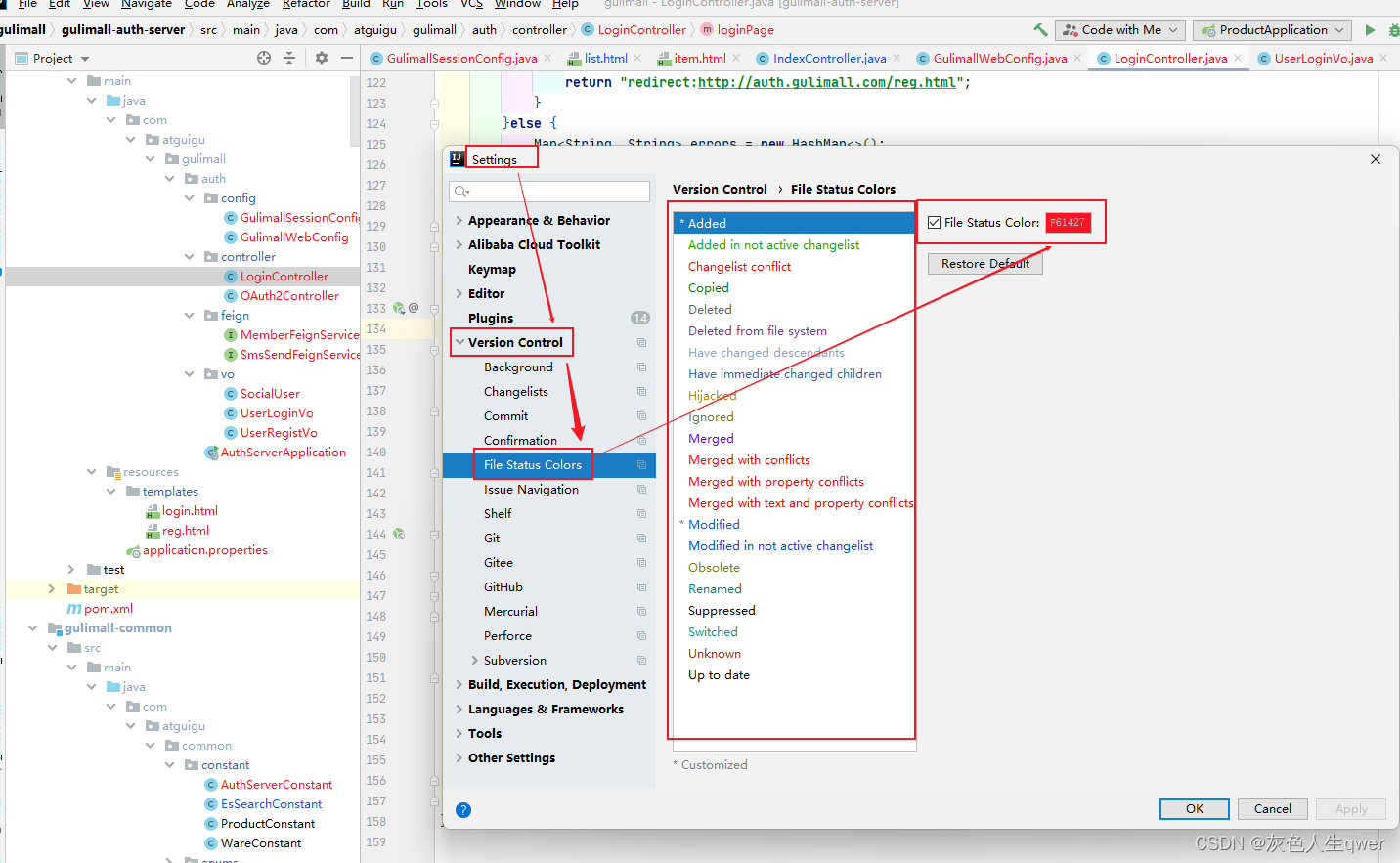This screenshot has width=1400, height=863.
Task: Select Deleted from file system status
Action: click(794, 331)
